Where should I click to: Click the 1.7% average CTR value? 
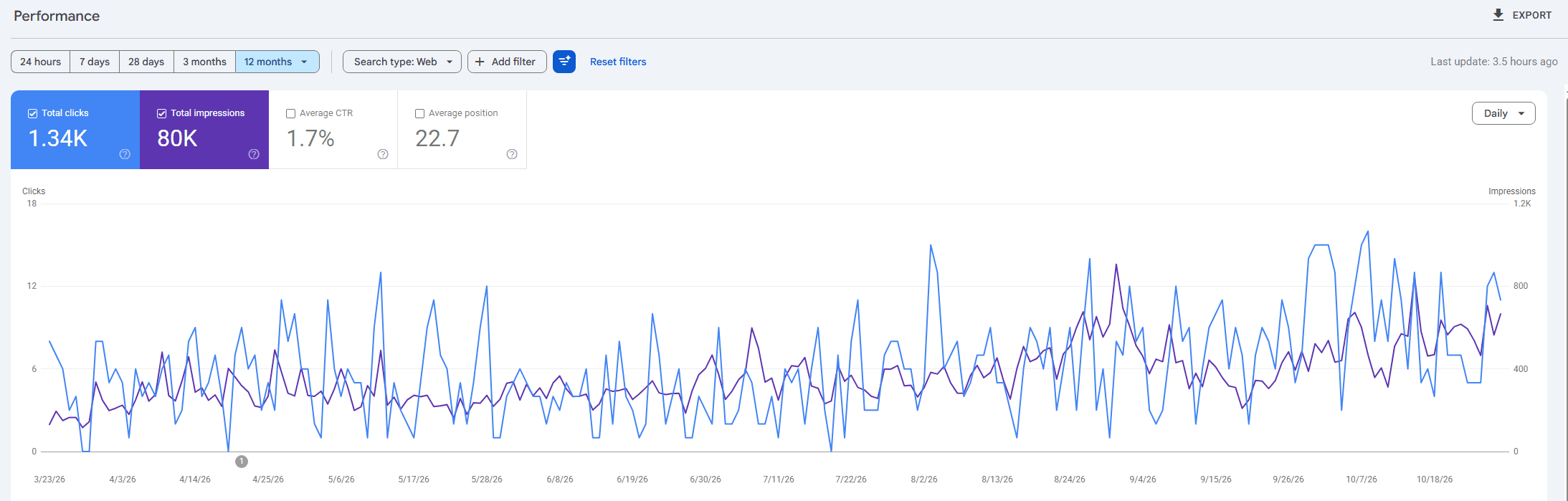coord(310,138)
